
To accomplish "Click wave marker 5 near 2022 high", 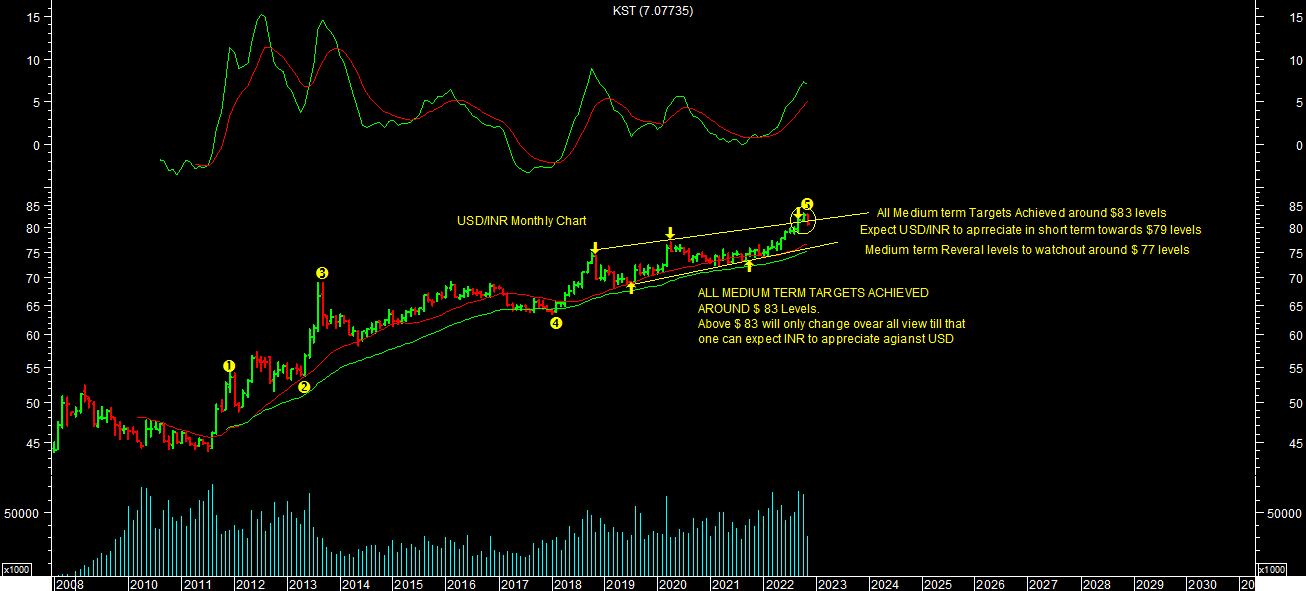I will (x=807, y=204).
